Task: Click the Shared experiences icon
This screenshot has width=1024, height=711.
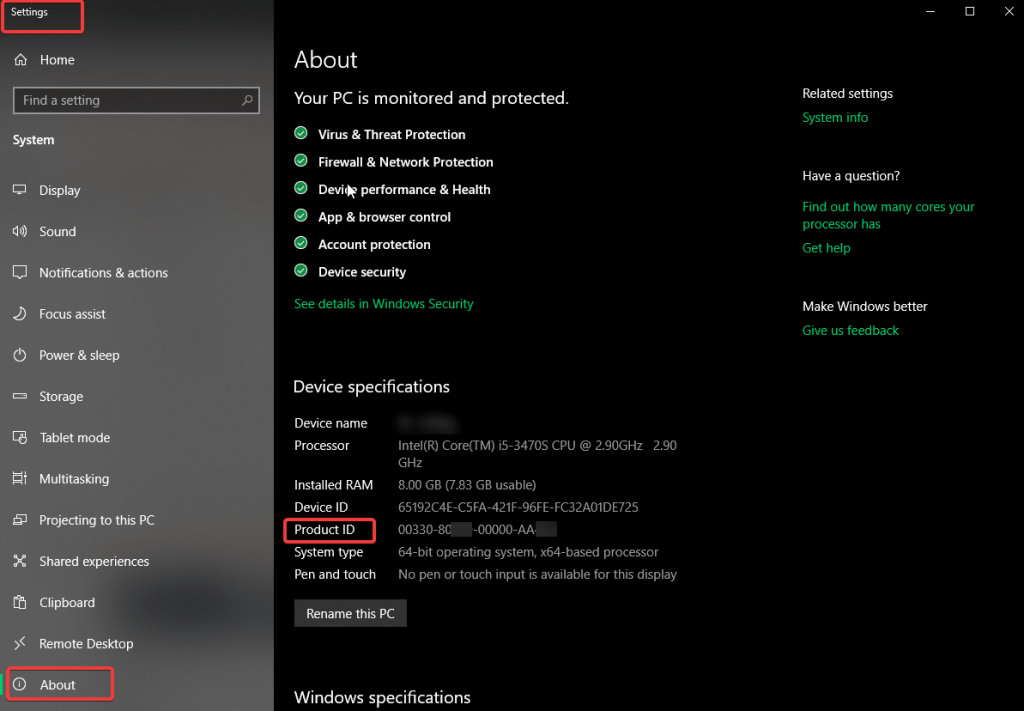Action: pyautogui.click(x=20, y=561)
